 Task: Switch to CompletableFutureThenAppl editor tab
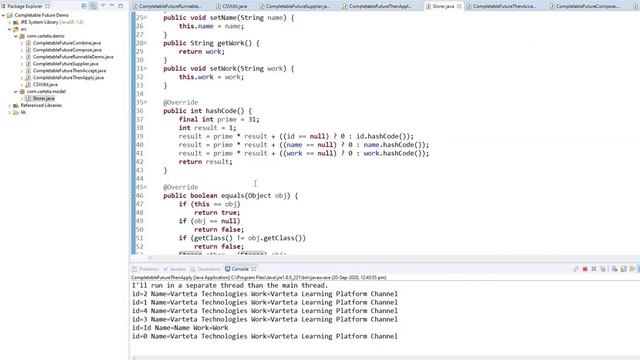pyautogui.click(x=378, y=6)
